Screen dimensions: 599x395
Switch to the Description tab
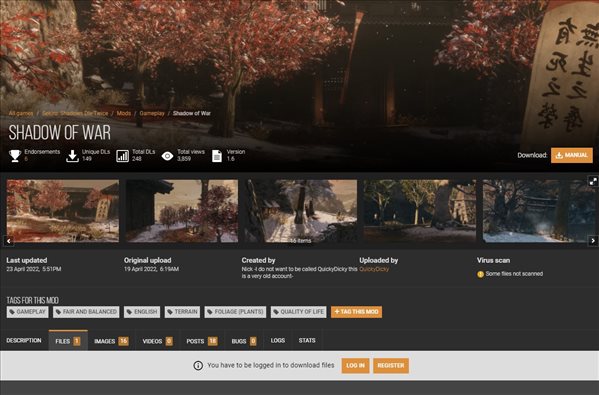click(24, 340)
